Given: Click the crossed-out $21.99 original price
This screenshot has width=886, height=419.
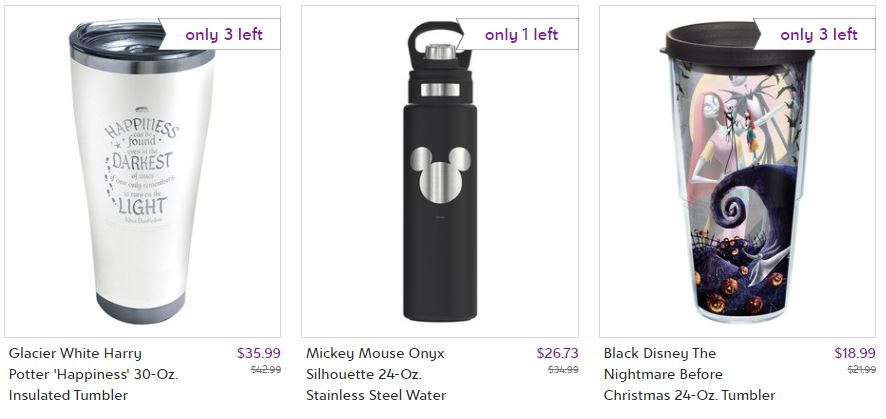Looking at the screenshot, I should point(861,370).
